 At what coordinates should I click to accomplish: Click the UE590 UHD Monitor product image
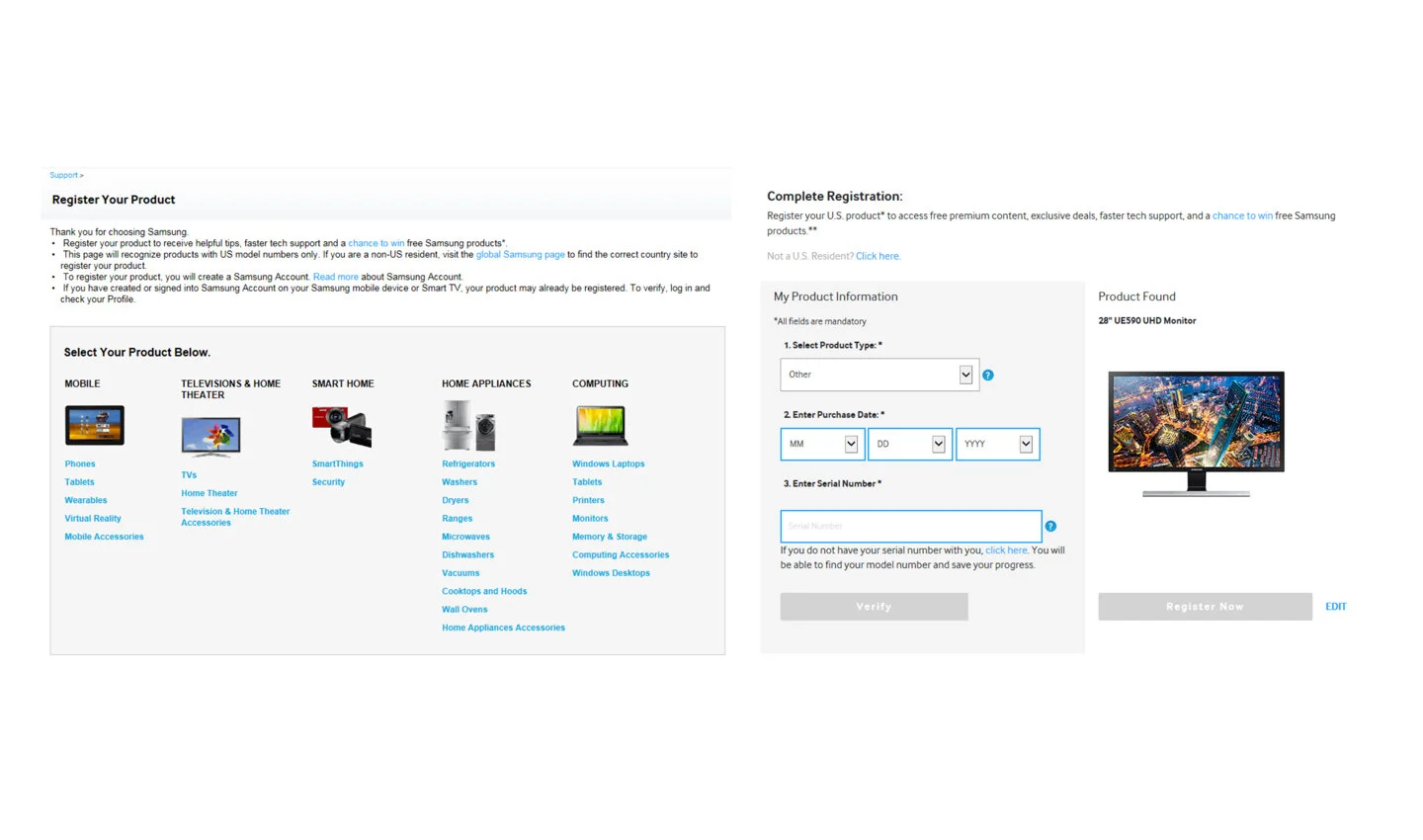1197,434
